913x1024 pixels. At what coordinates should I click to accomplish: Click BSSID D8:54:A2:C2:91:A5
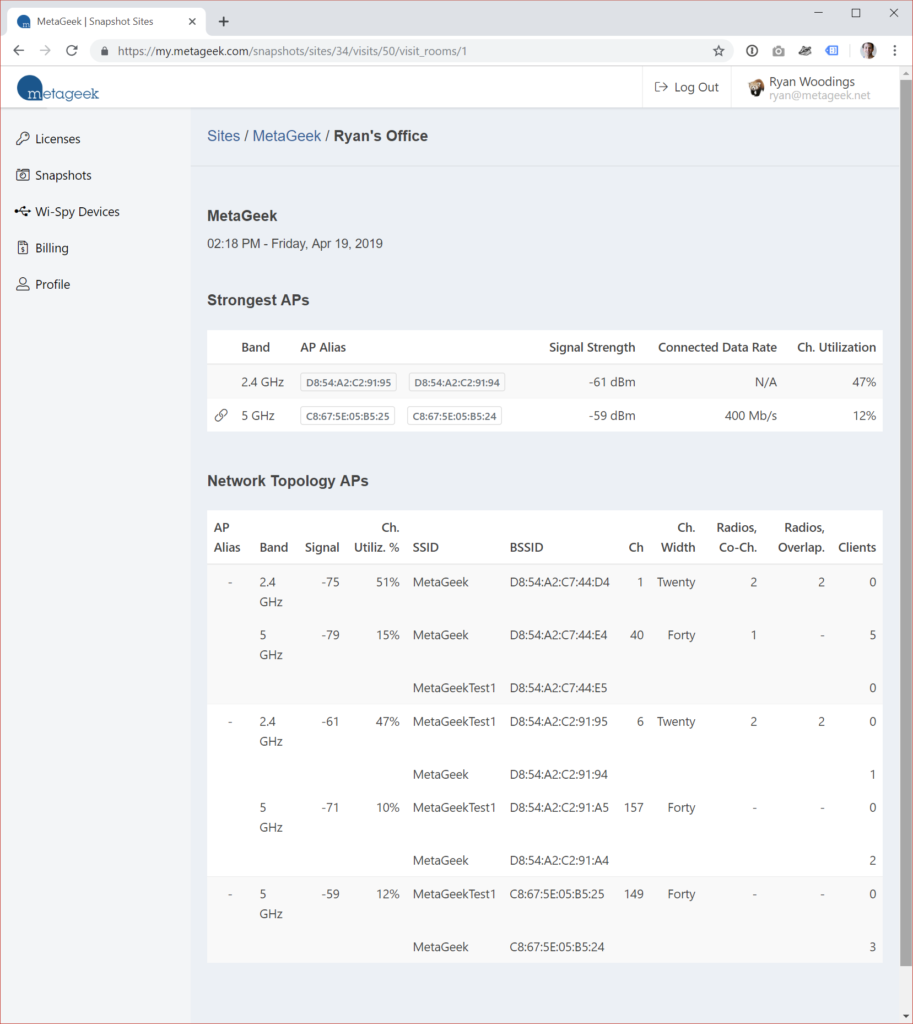pyautogui.click(x=559, y=808)
